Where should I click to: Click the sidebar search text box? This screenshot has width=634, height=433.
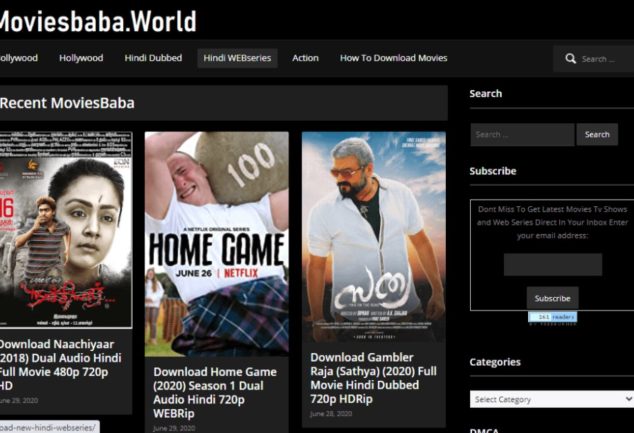[x=522, y=135]
